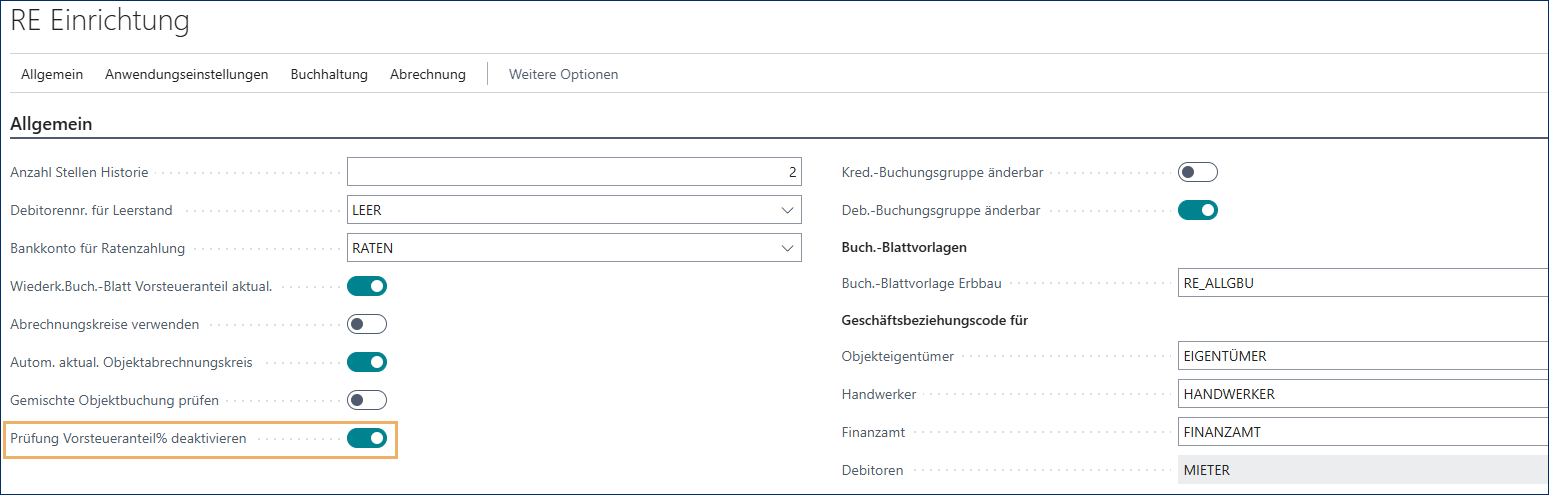Open the Allgemein menu item
This screenshot has width=1549, height=495.
[x=52, y=74]
